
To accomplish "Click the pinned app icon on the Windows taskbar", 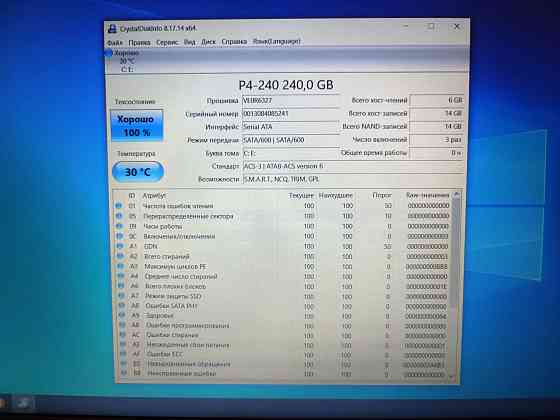I will click(x=24, y=403).
